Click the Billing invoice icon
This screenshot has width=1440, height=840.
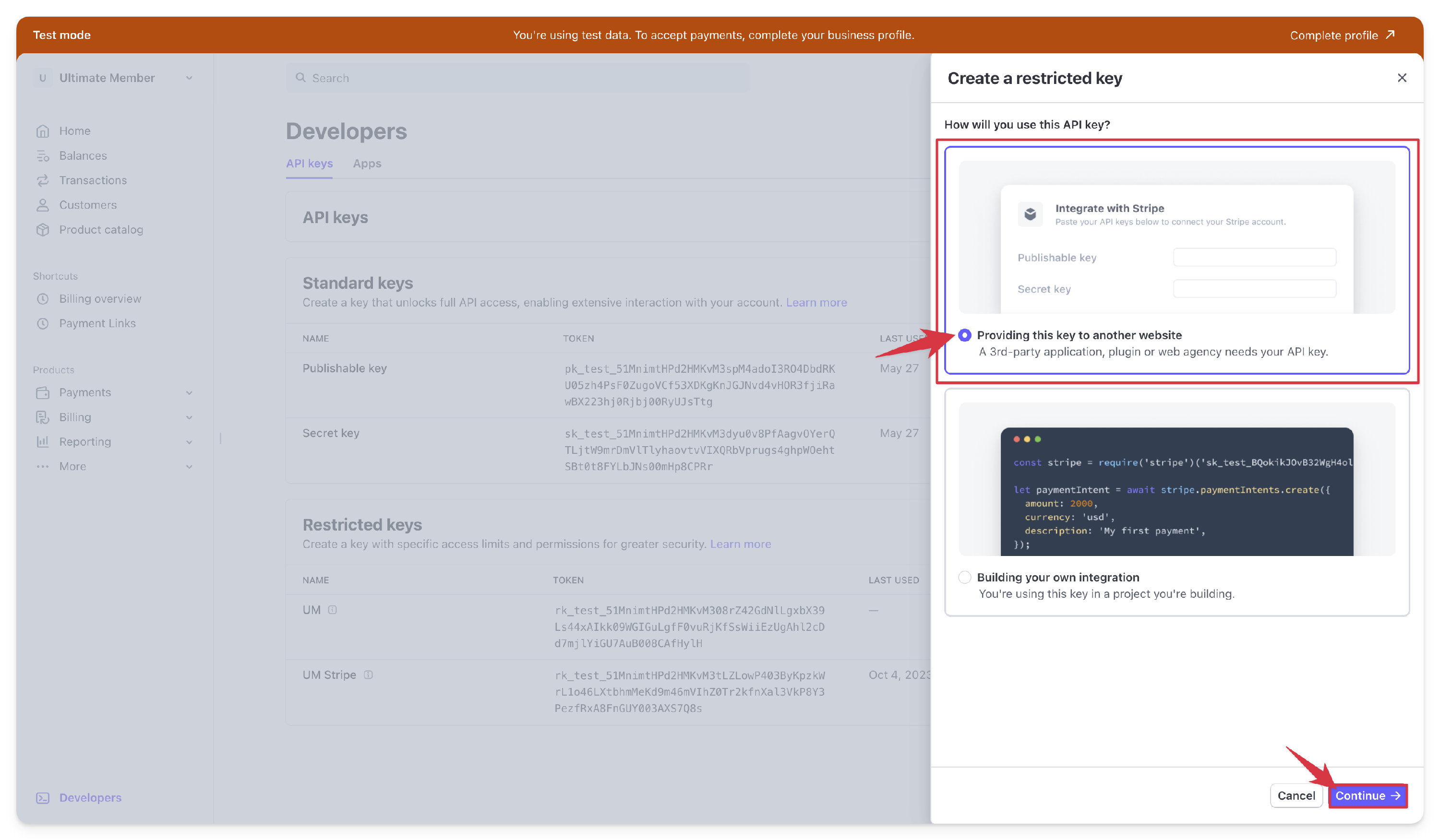click(x=43, y=417)
